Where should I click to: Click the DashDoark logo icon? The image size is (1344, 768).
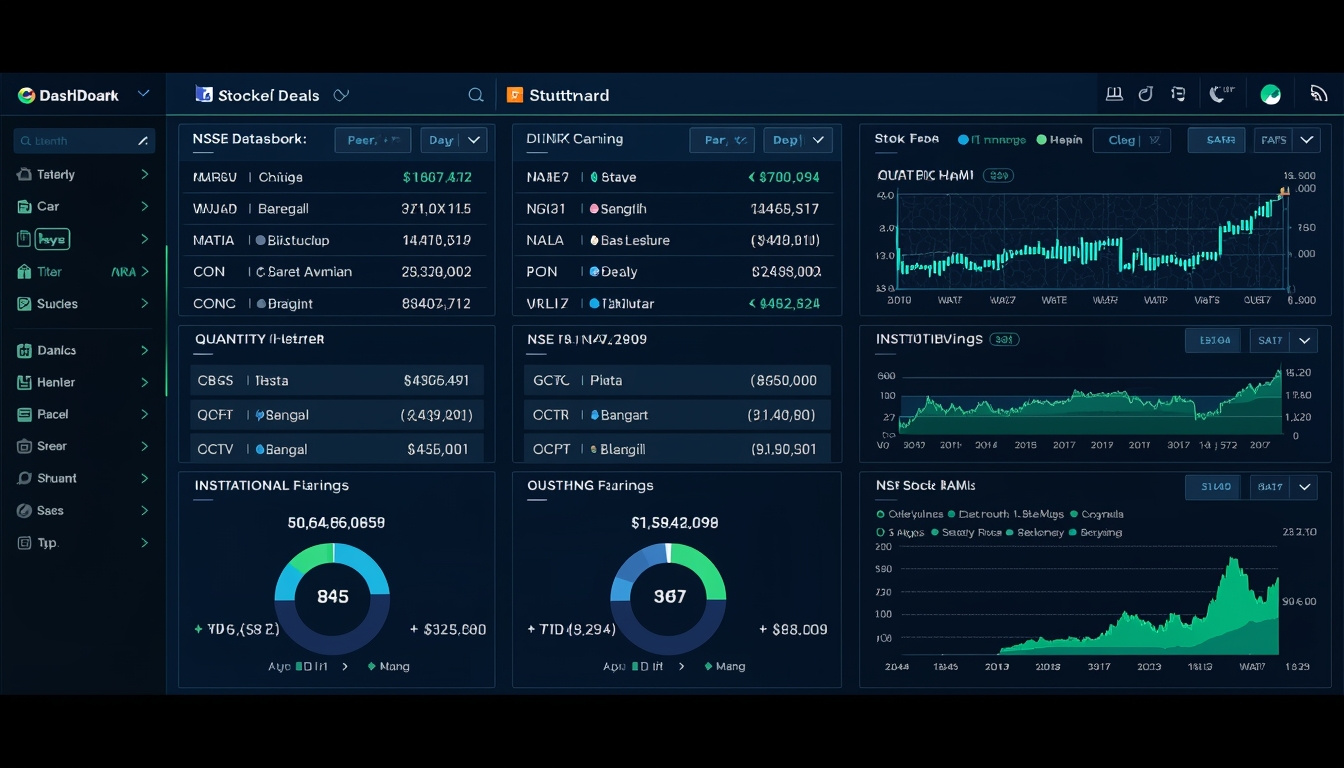26,95
